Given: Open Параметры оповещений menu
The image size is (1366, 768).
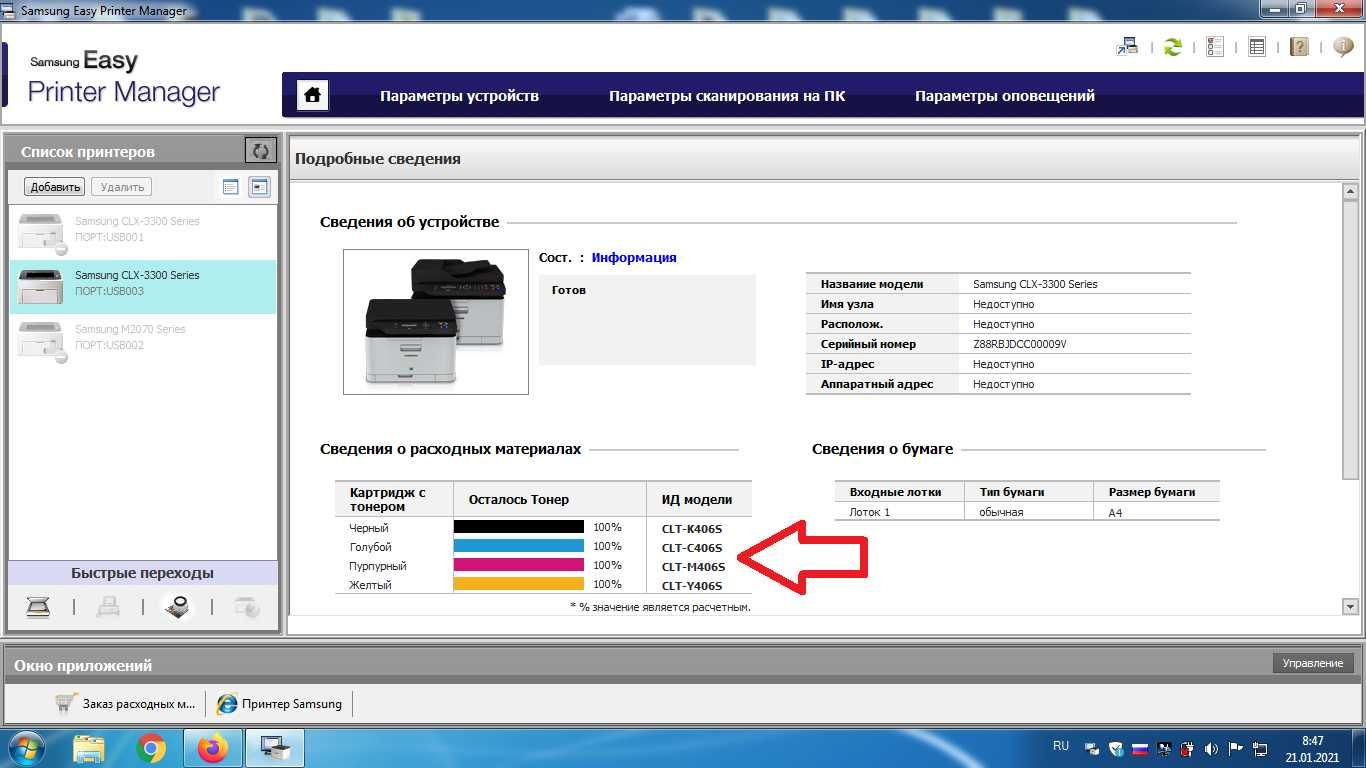Looking at the screenshot, I should [x=1005, y=96].
